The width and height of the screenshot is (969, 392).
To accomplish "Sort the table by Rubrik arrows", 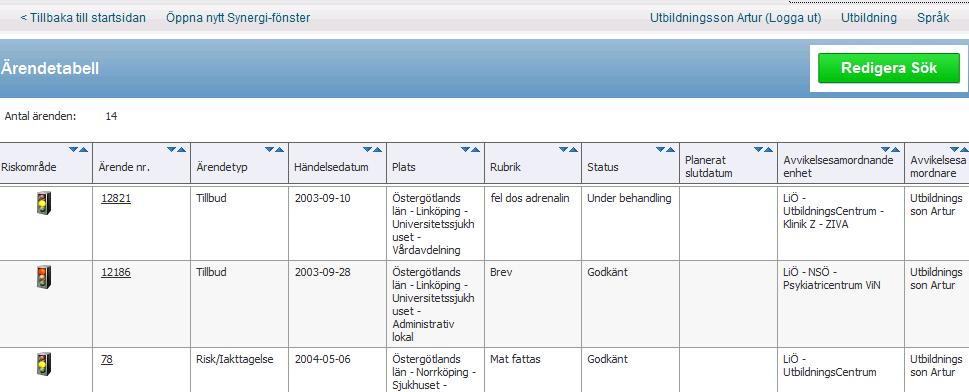I will click(x=569, y=149).
